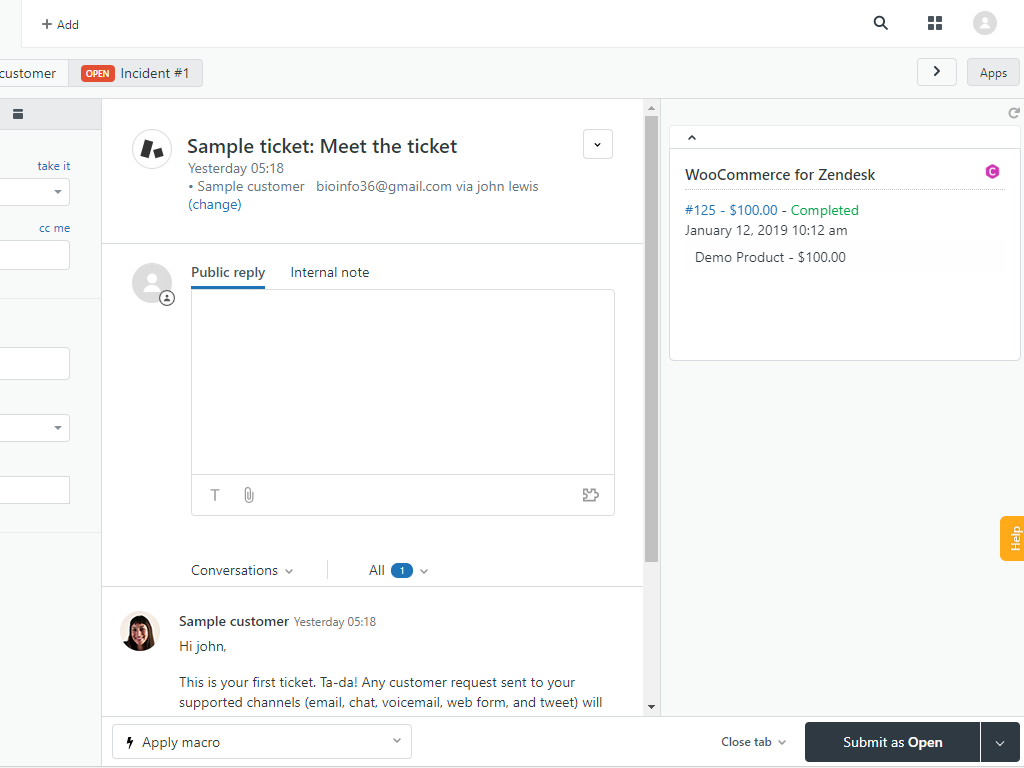Open ticket options dropdown beside title
1024x768 pixels.
(597, 145)
